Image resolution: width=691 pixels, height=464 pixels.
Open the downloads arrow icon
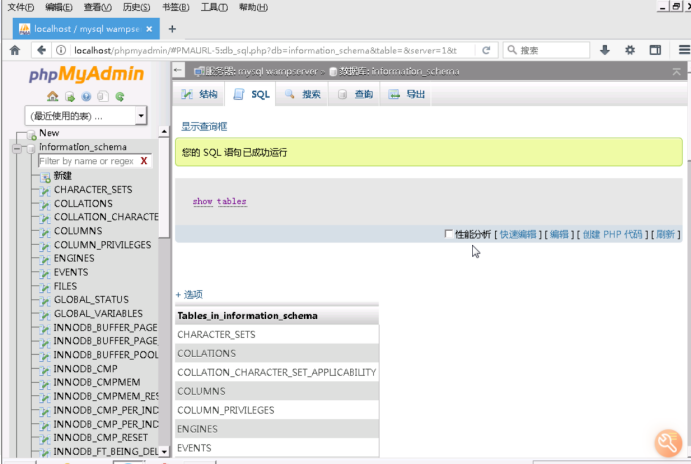(x=605, y=50)
